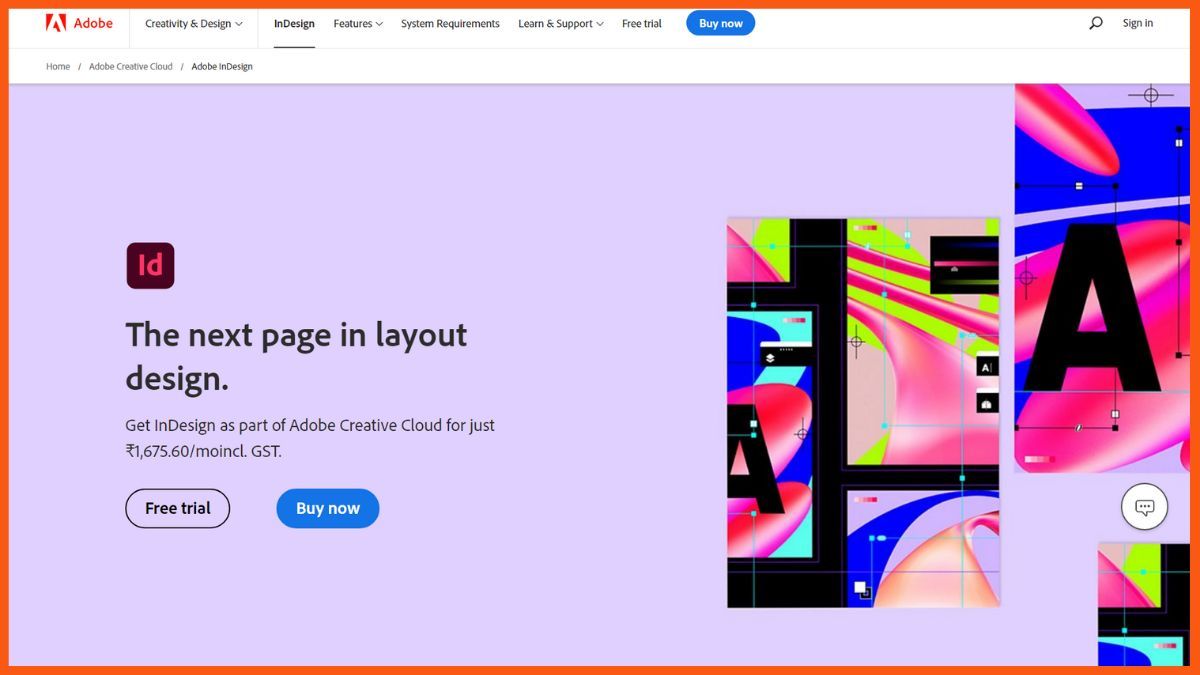Image resolution: width=1200 pixels, height=675 pixels.
Task: Click the Adobe logo in the navigation bar
Action: pyautogui.click(x=80, y=22)
